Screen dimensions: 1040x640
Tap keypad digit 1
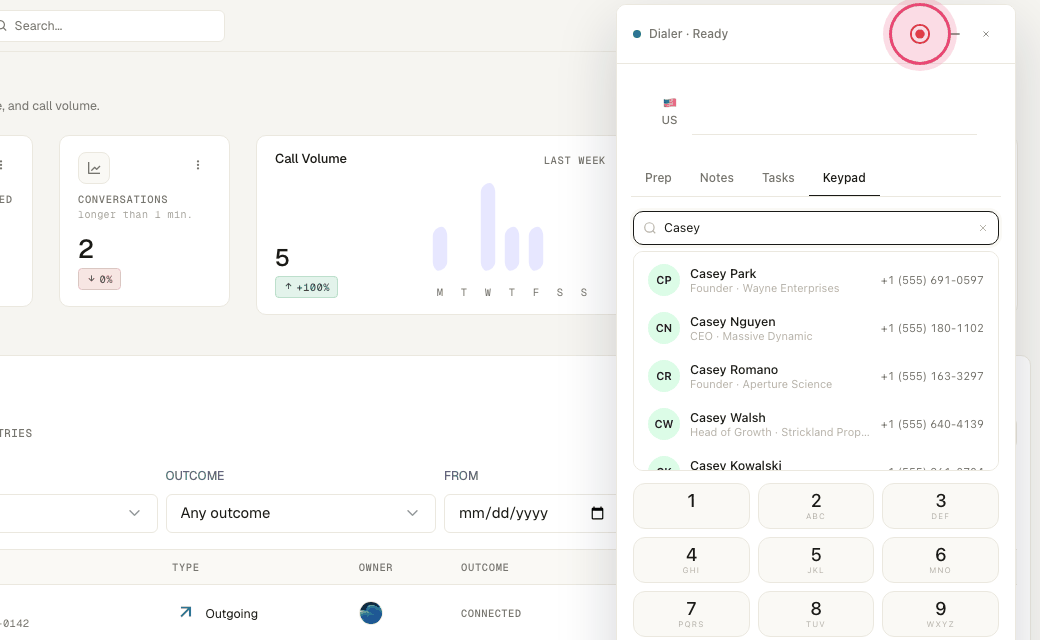point(691,506)
